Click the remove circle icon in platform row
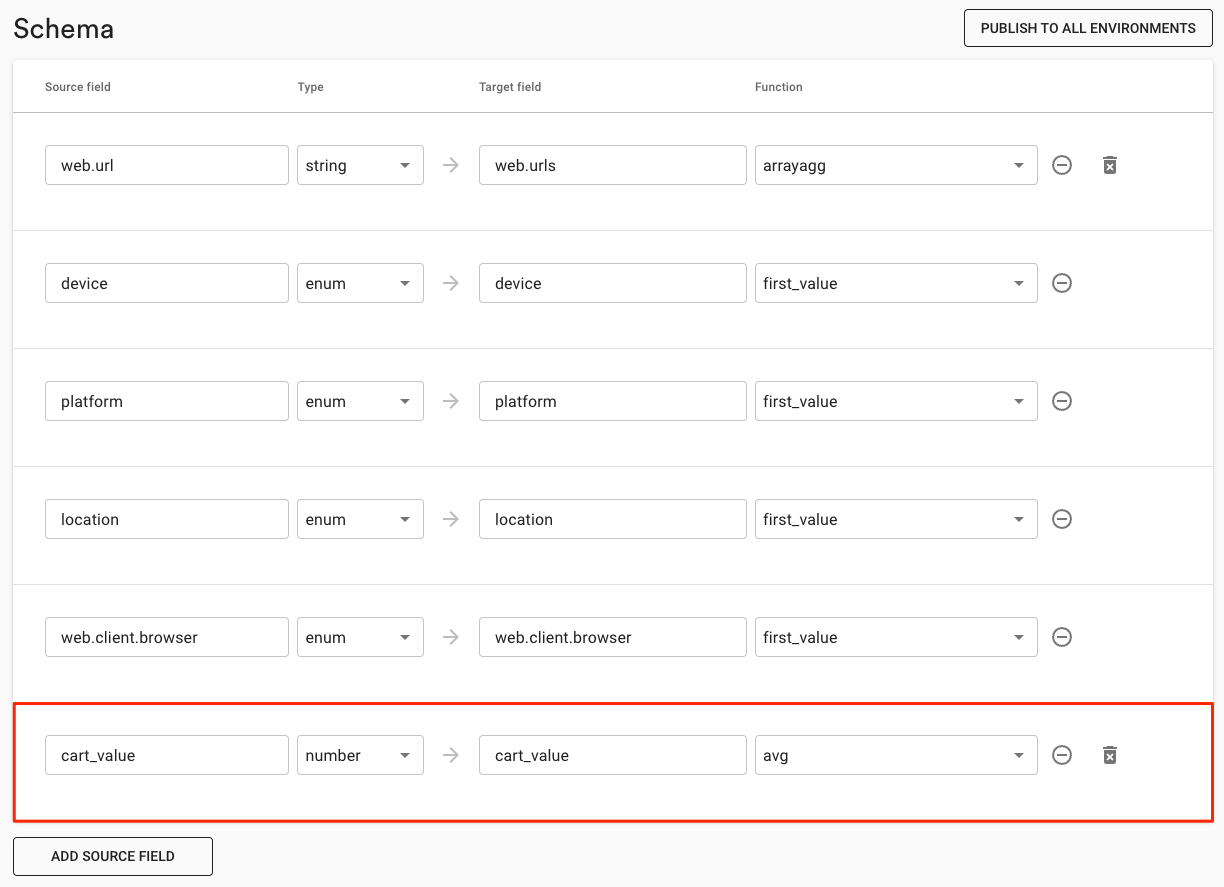The image size is (1224, 887). (x=1062, y=401)
